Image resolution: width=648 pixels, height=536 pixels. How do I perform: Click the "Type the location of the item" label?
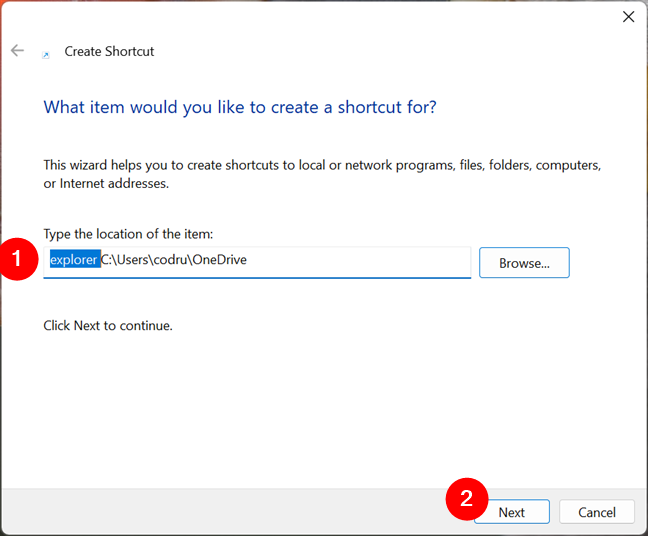pos(128,234)
